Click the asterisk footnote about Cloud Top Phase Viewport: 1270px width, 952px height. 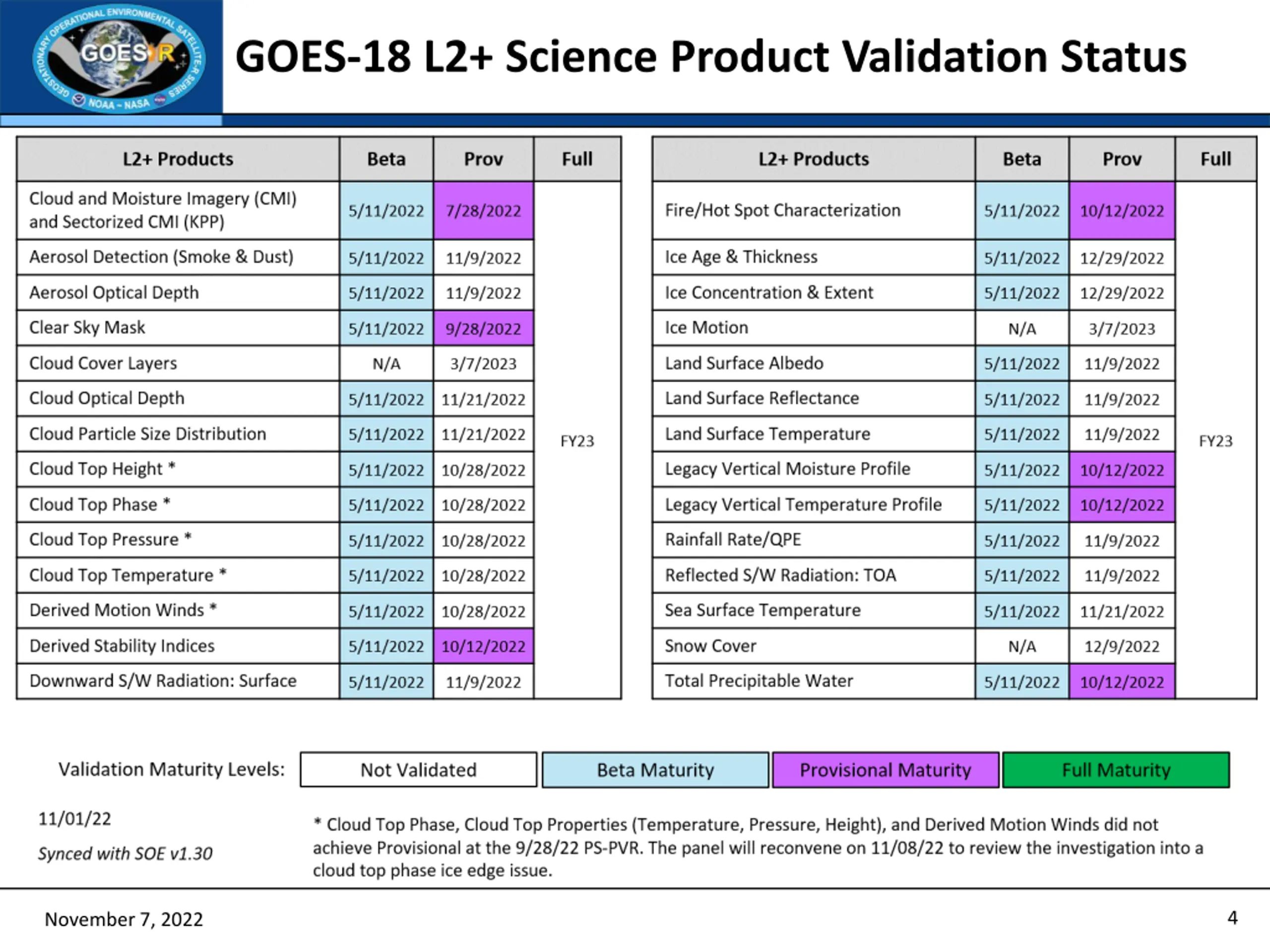coord(758,847)
